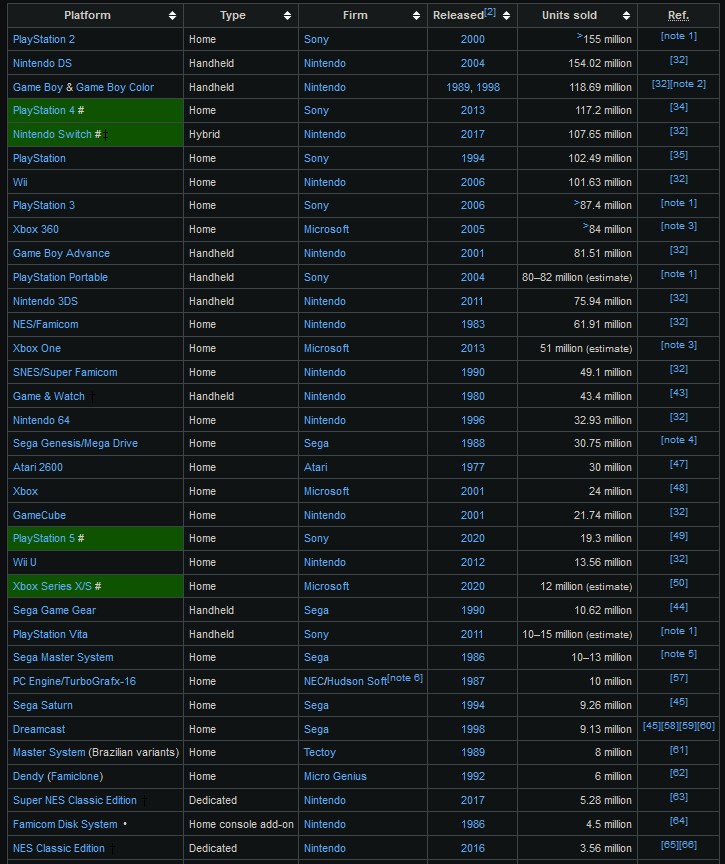Open [note 5] for Sega Master System
The image size is (725, 864).
[x=679, y=654]
